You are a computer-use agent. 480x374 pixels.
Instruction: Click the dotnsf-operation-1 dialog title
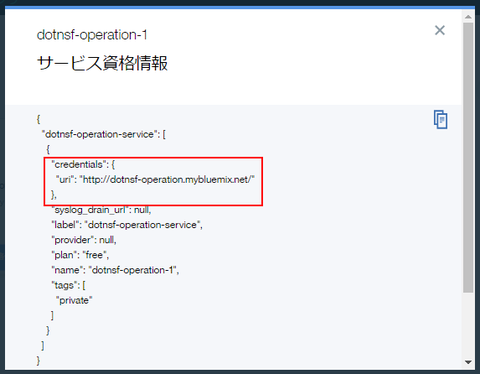pyautogui.click(x=92, y=35)
